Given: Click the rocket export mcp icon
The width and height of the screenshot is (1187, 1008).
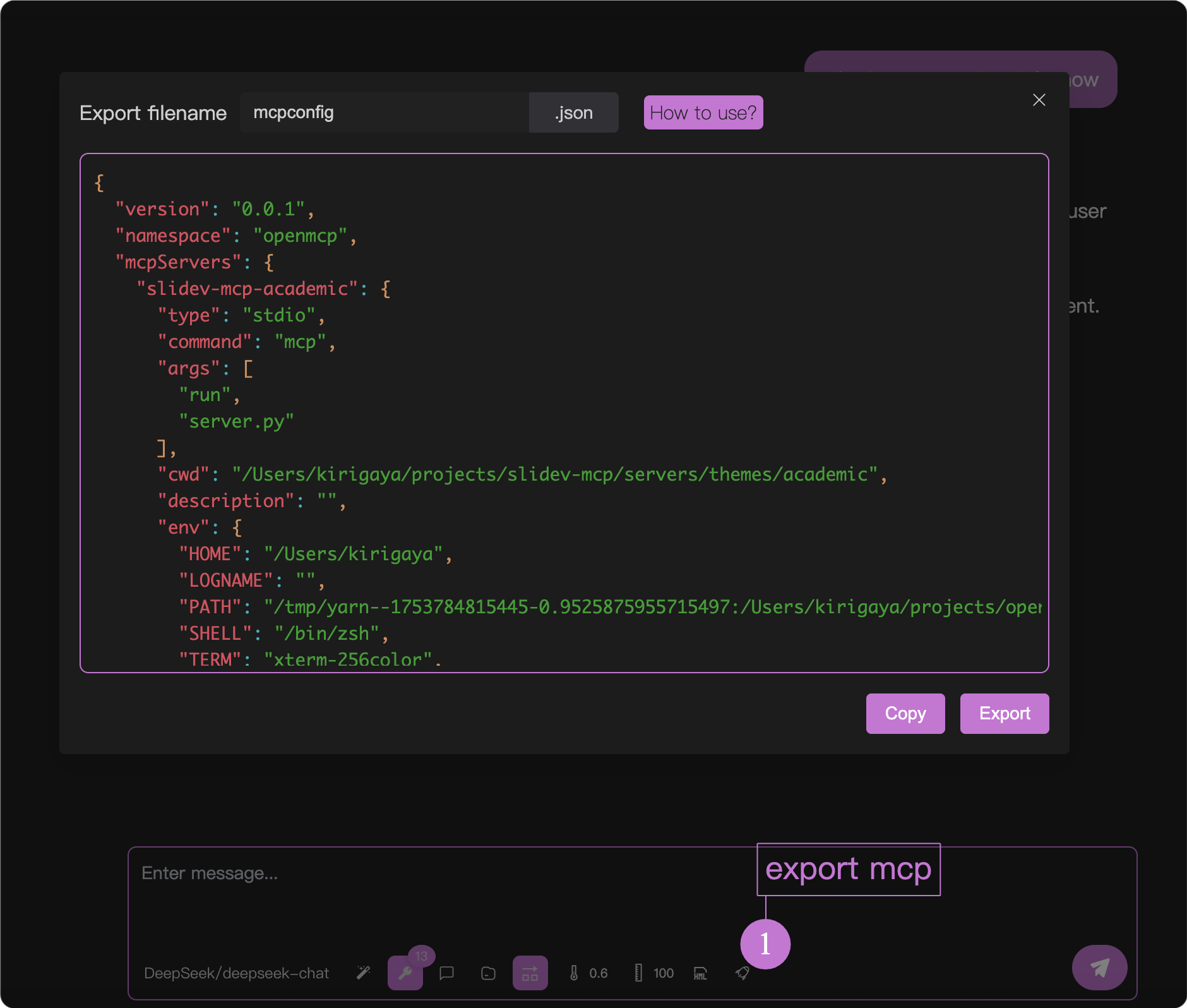Looking at the screenshot, I should click(x=743, y=973).
